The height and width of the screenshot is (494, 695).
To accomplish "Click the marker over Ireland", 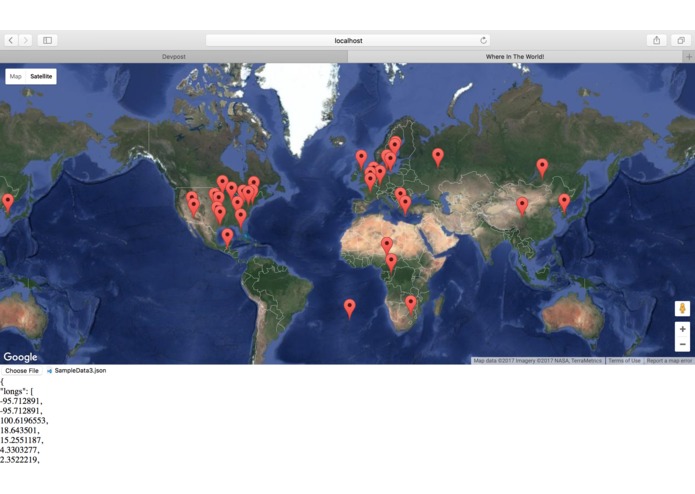I will click(362, 159).
